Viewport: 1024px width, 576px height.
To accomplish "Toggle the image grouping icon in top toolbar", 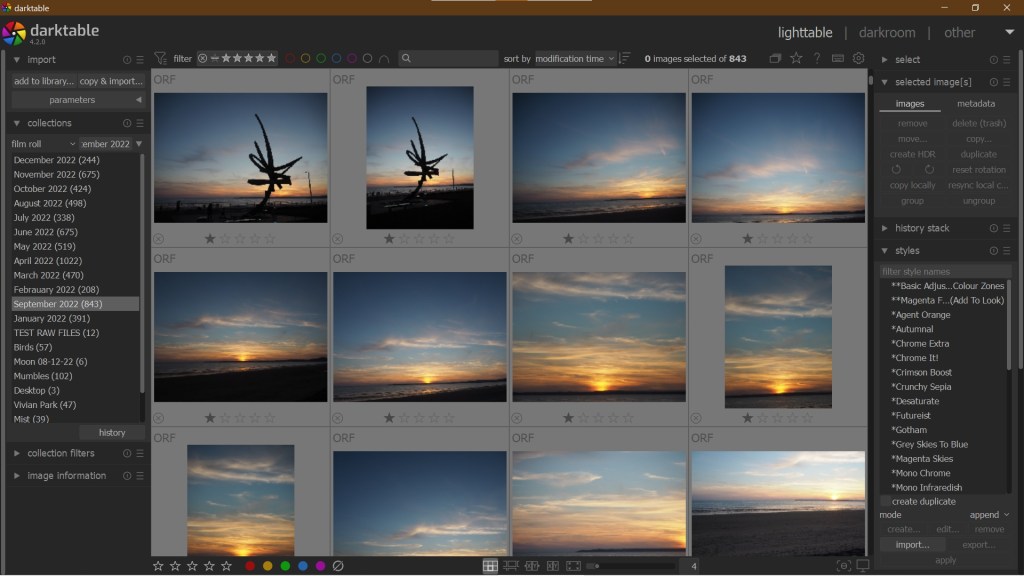I will click(x=775, y=59).
